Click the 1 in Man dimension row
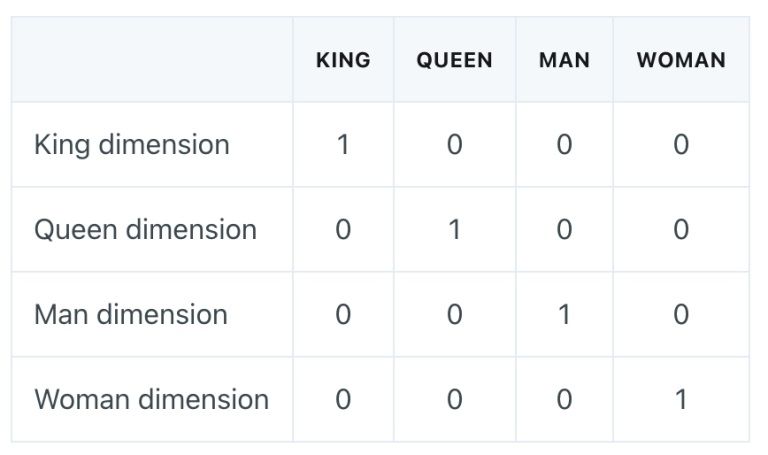This screenshot has width=768, height=455. click(564, 315)
